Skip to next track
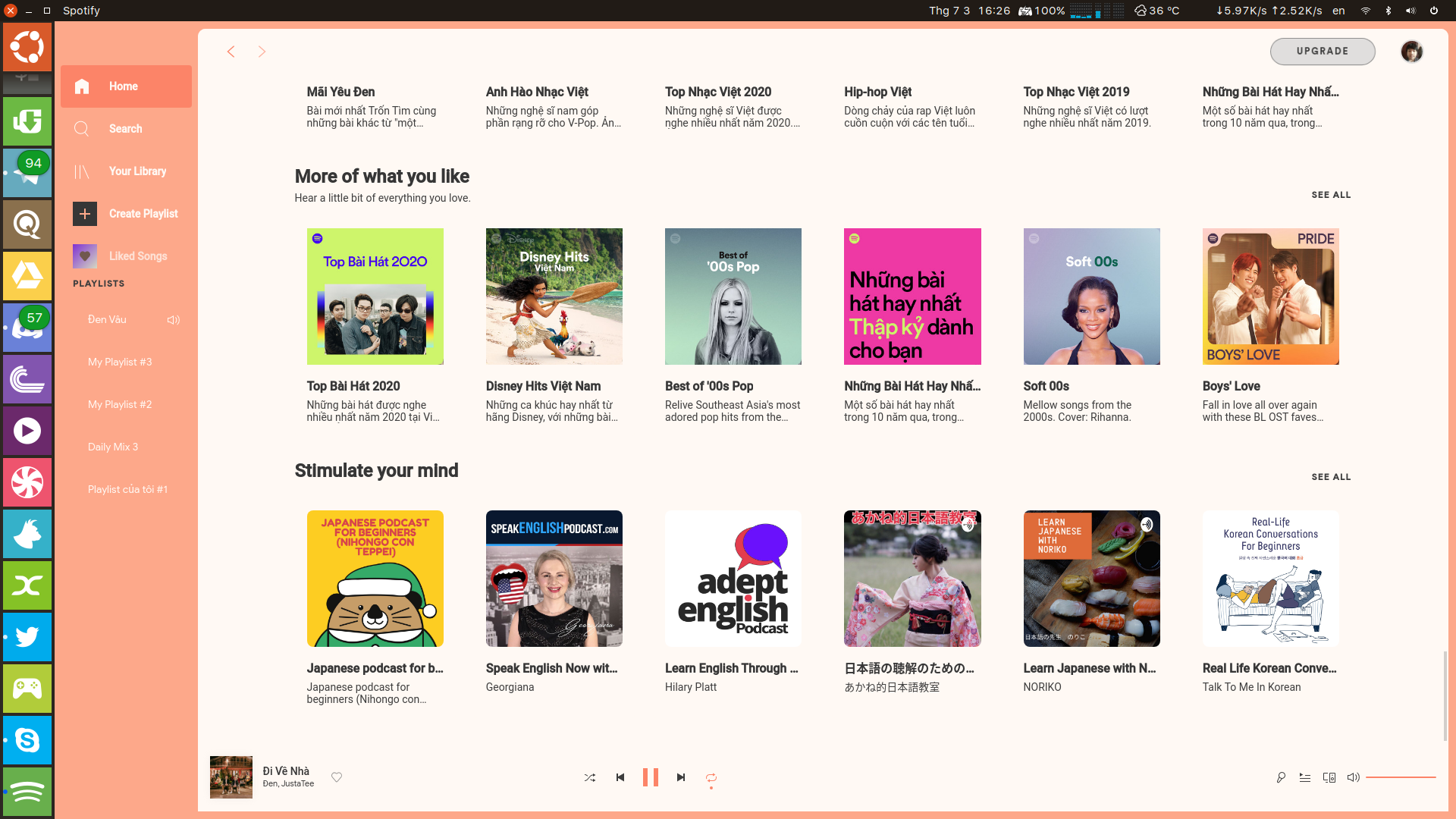 click(681, 777)
